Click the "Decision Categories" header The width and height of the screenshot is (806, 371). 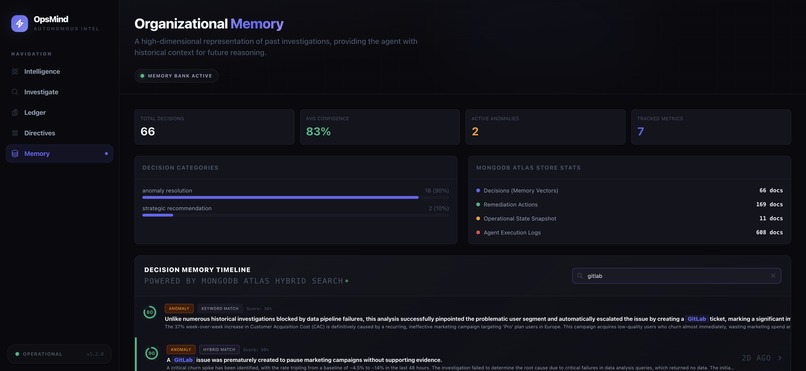(180, 168)
